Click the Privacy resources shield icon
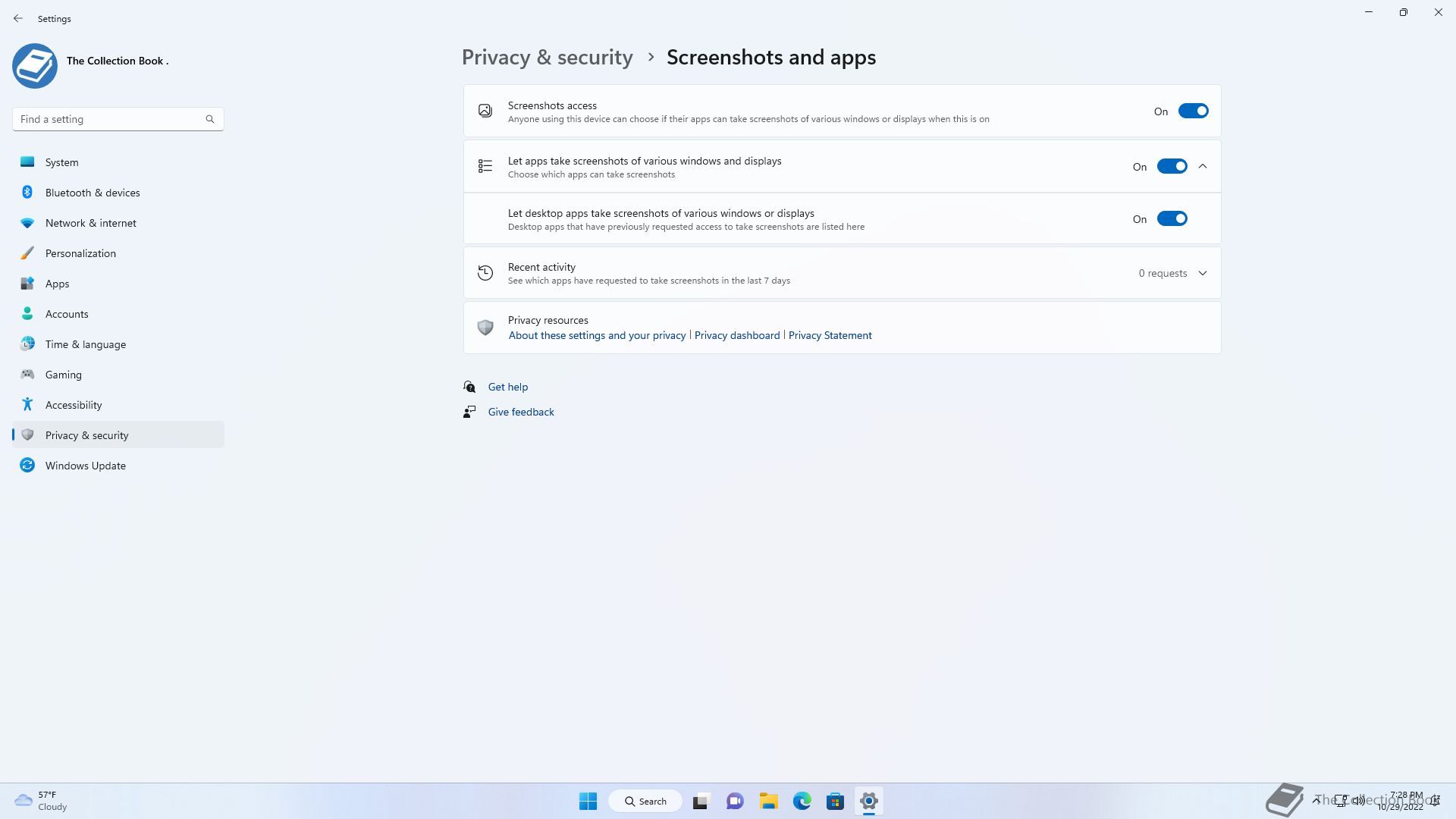This screenshot has width=1456, height=819. [485, 328]
